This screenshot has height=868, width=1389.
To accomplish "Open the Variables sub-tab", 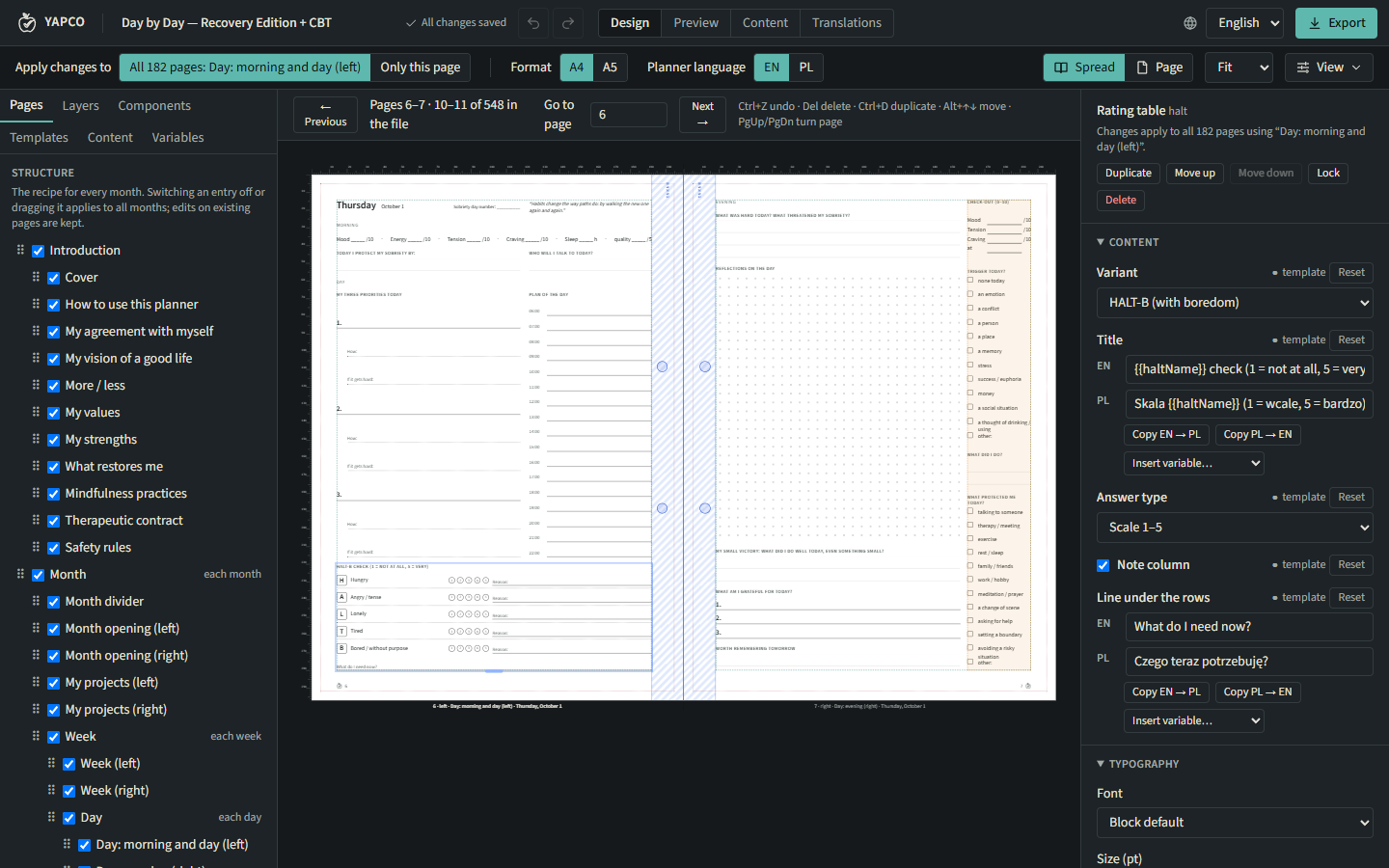I will click(177, 138).
